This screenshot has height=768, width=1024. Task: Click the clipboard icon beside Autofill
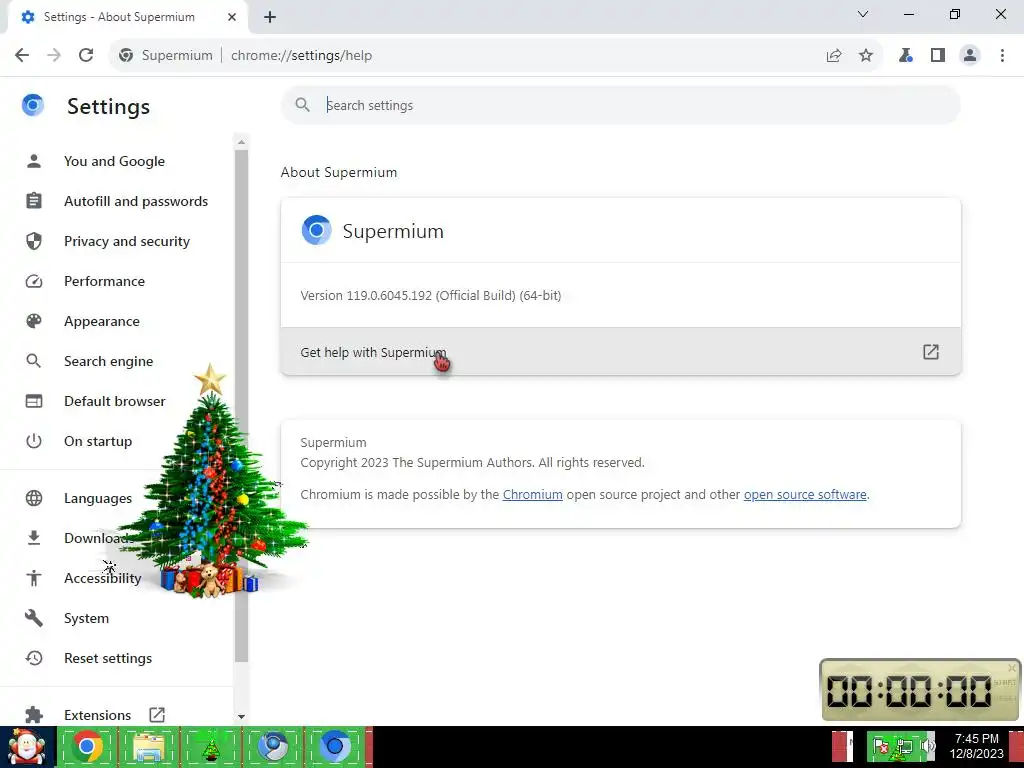(34, 200)
